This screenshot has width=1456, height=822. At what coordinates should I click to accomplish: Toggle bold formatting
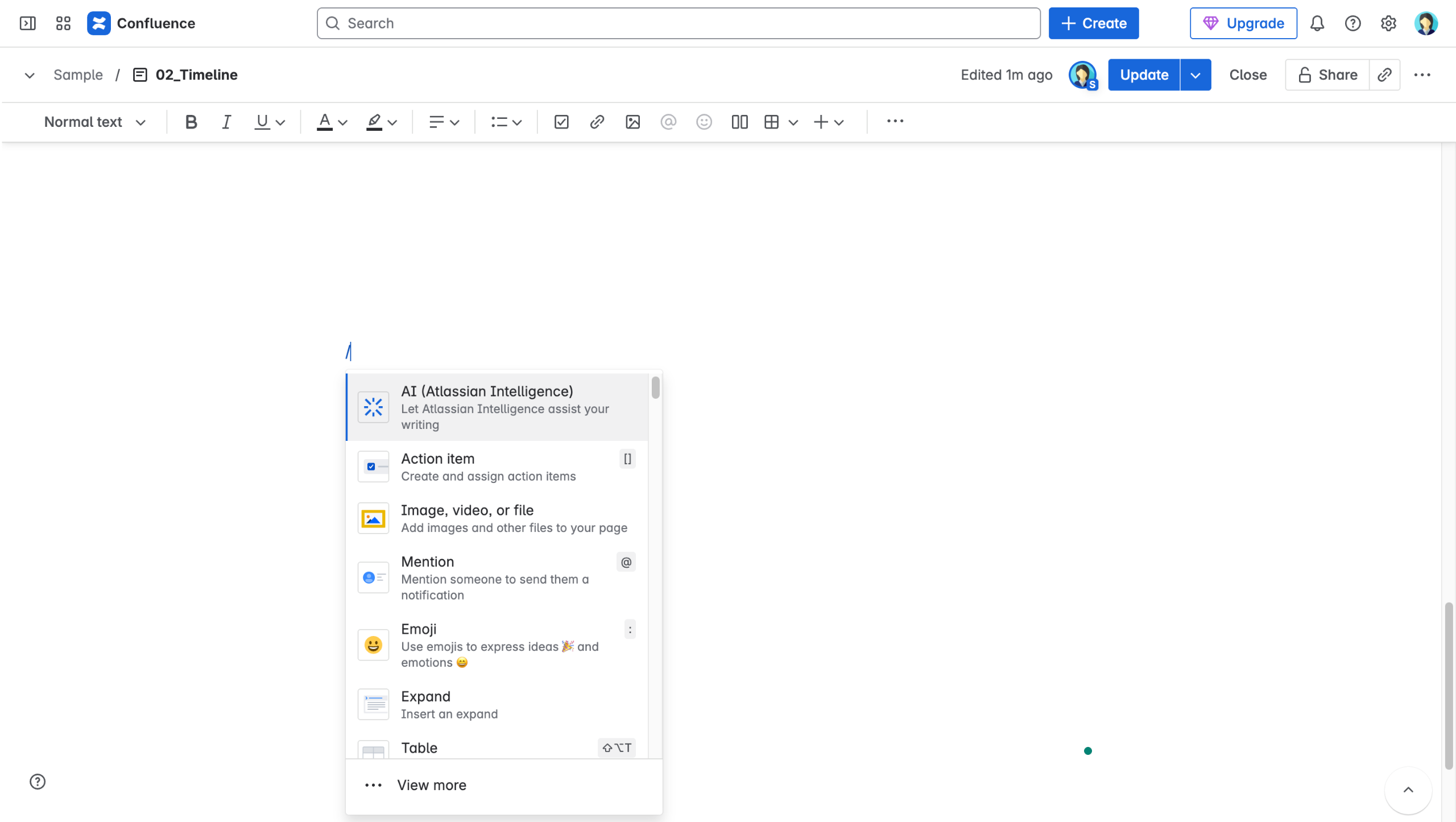[x=191, y=122]
